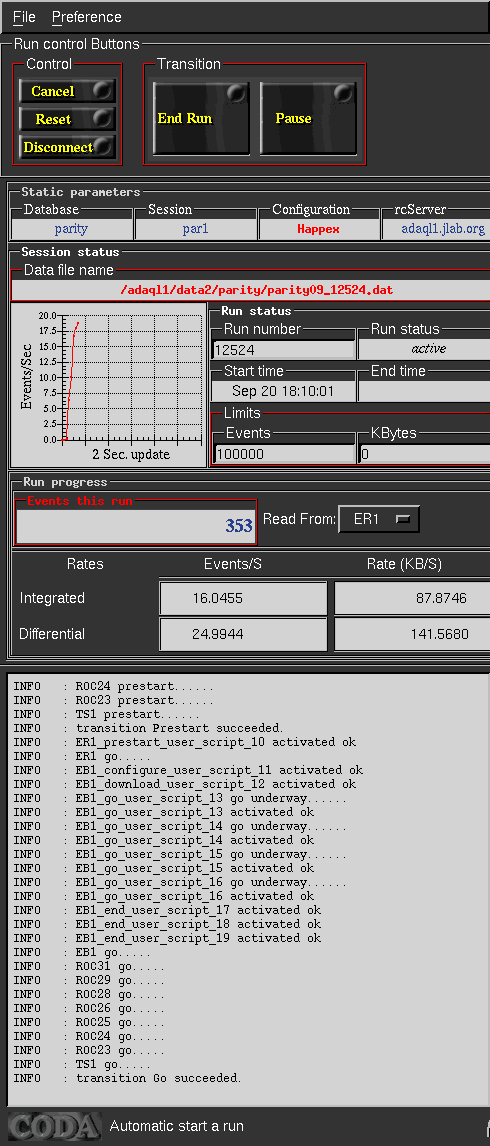Click the Events limit field 100000
Image resolution: width=490 pixels, height=1146 pixels.
point(284,454)
